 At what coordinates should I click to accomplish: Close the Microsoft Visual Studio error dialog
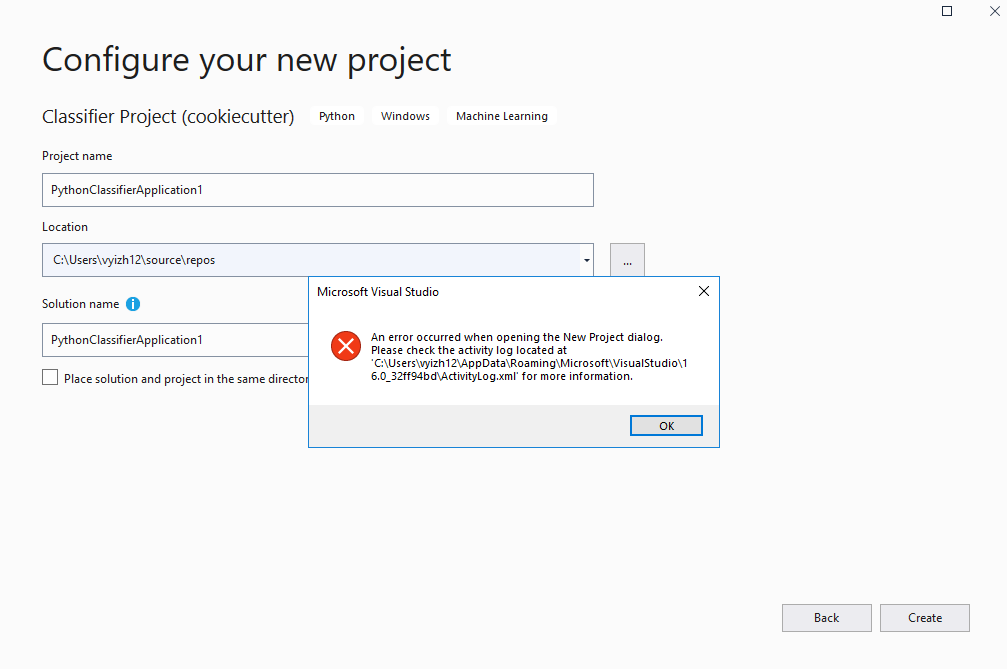704,291
